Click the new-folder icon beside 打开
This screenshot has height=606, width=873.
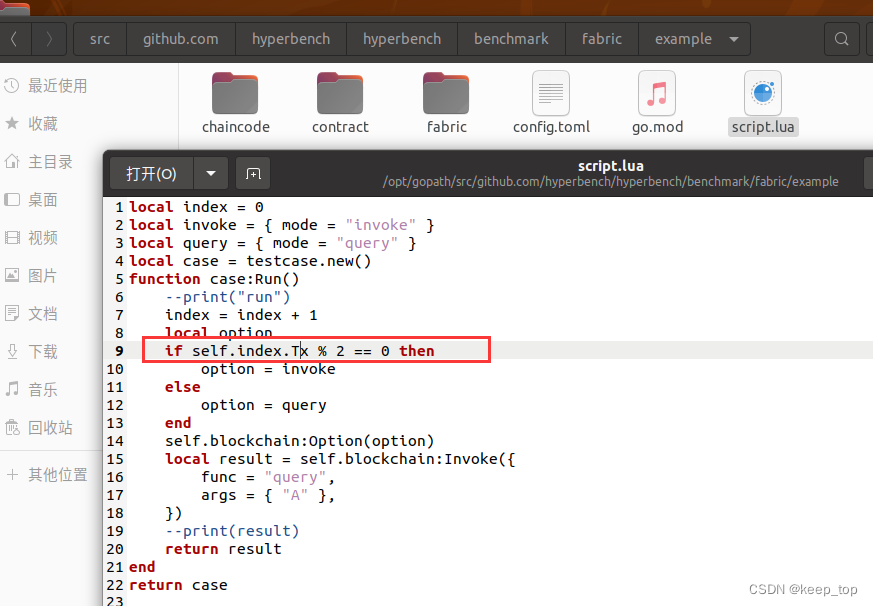[x=252, y=173]
